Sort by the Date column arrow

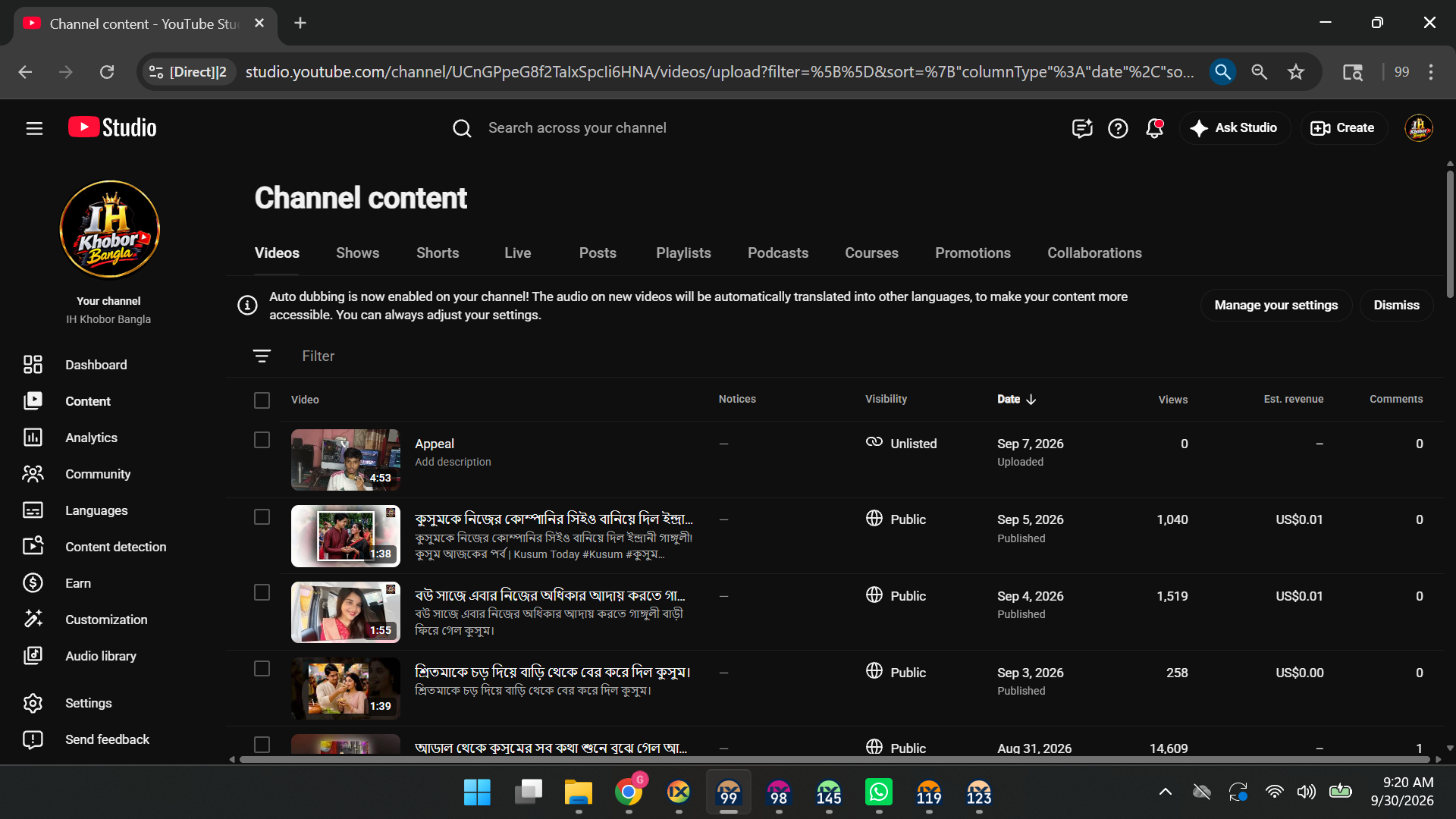click(x=1031, y=400)
